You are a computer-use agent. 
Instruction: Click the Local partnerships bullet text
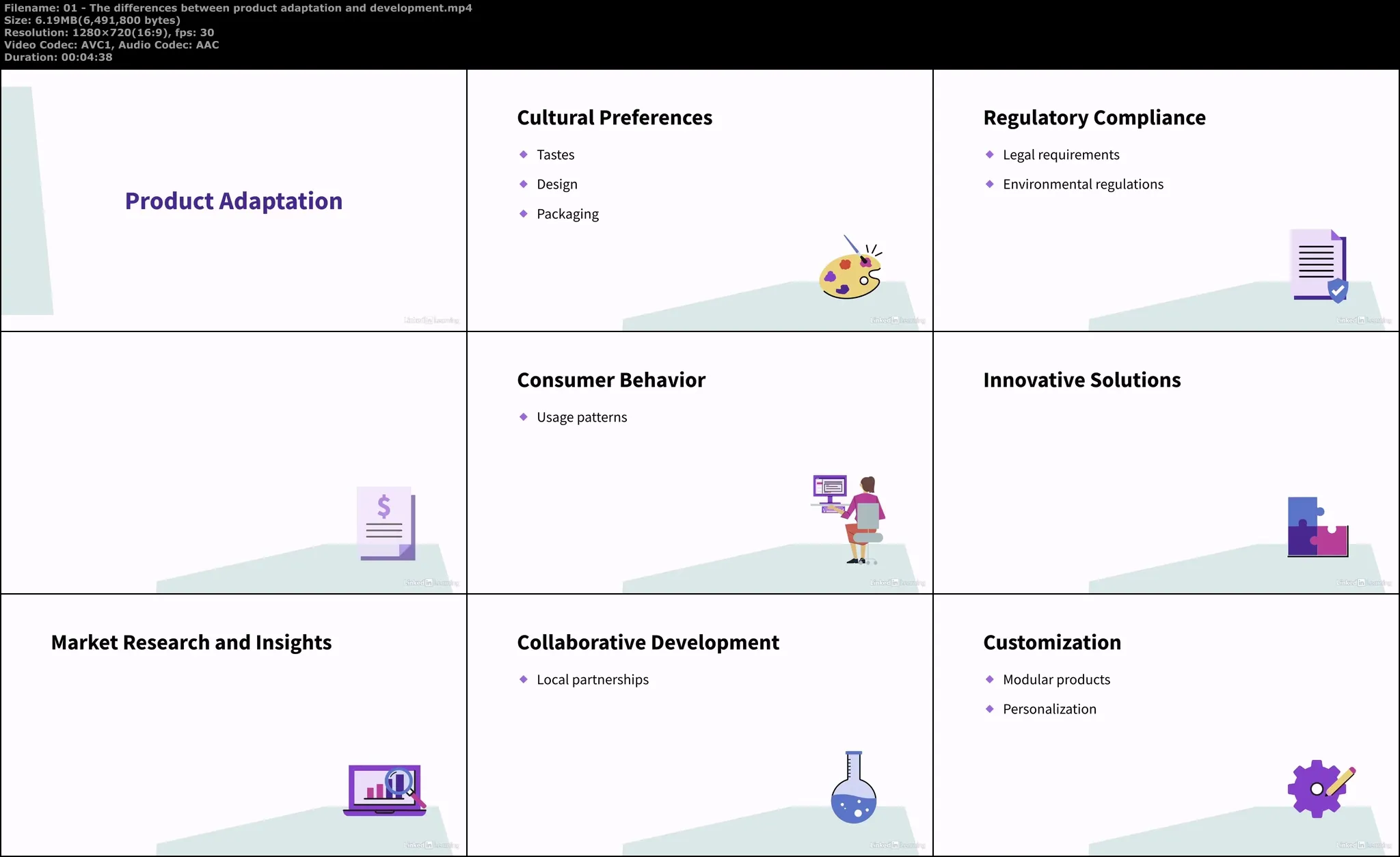tap(592, 680)
